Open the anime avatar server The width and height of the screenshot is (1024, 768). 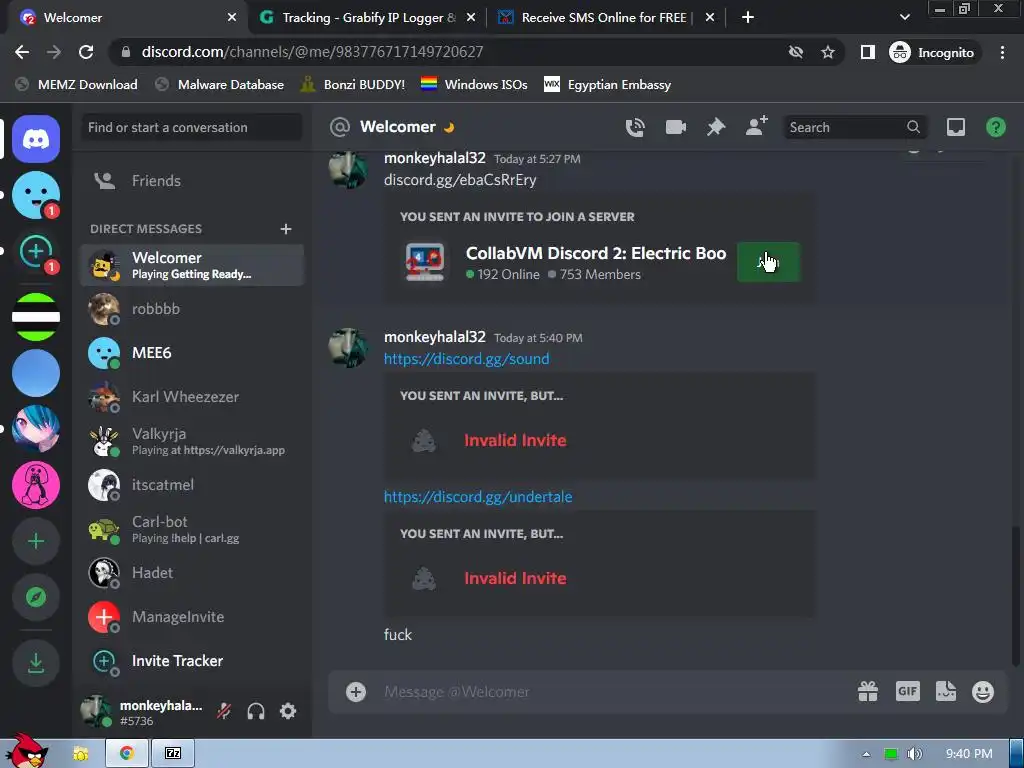36,429
